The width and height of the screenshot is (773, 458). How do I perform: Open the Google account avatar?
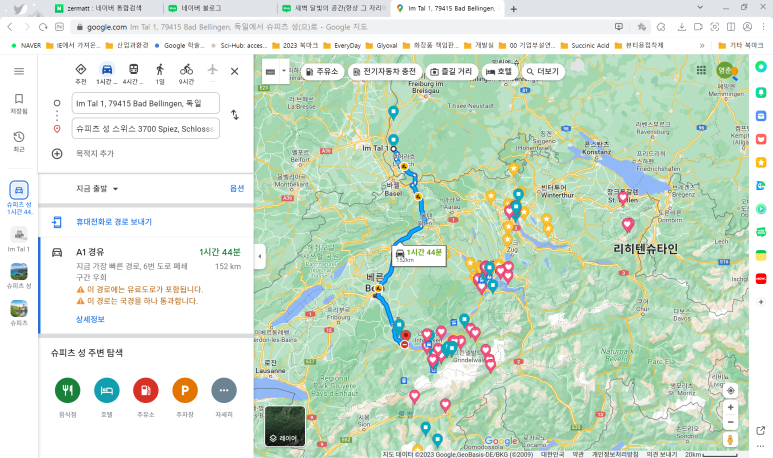(x=726, y=70)
